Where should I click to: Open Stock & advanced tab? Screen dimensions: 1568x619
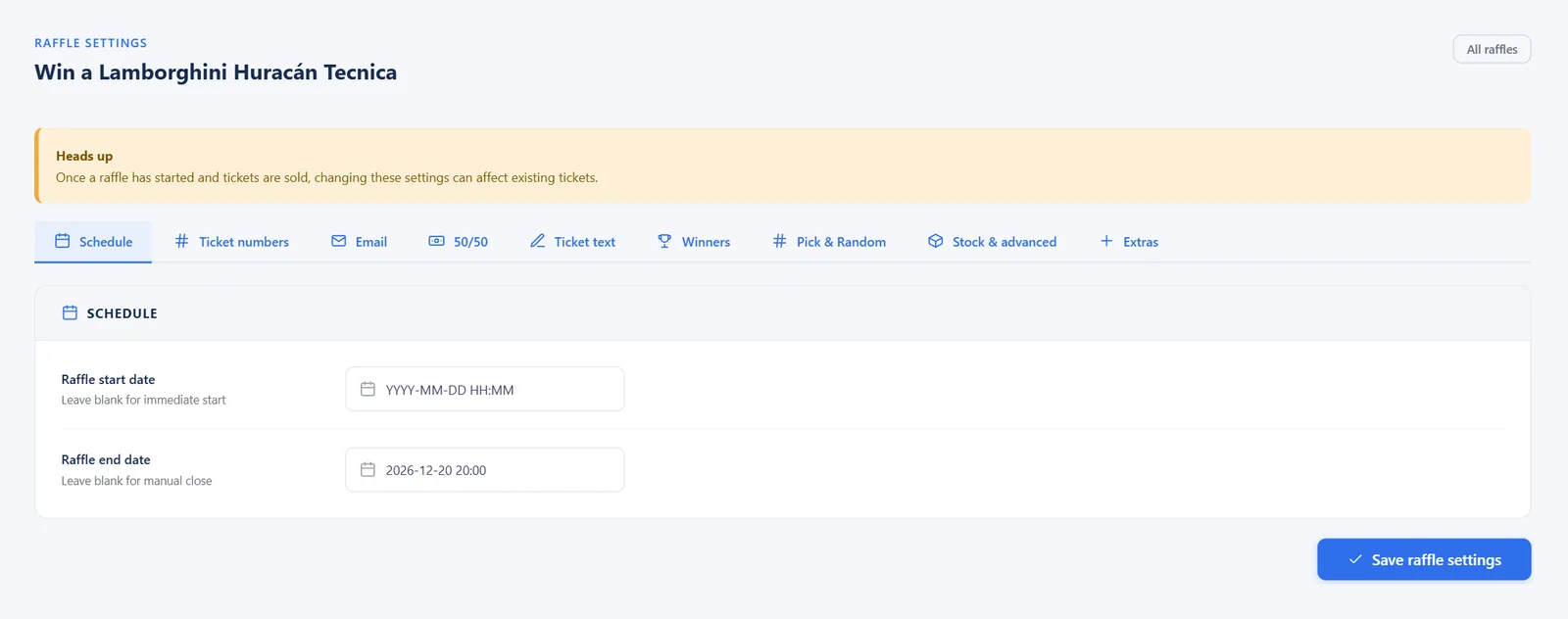pyautogui.click(x=992, y=242)
